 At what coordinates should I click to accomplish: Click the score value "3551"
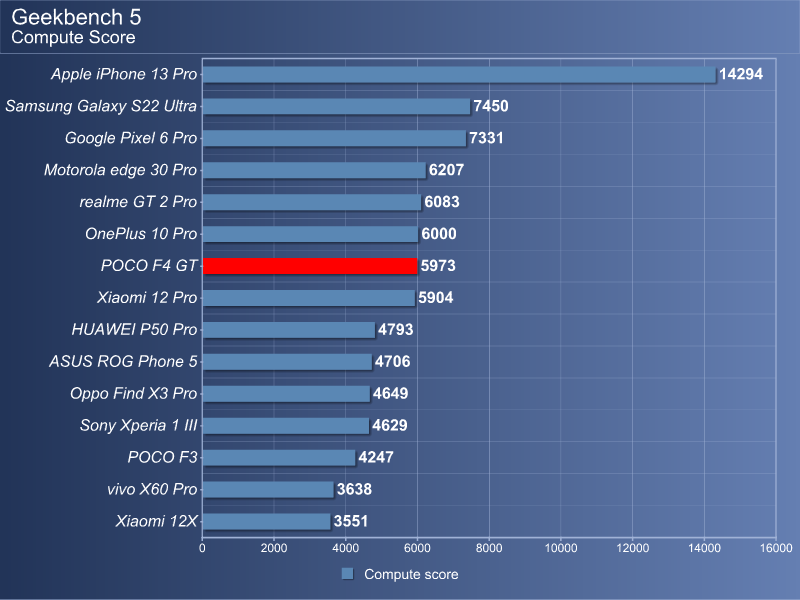(x=351, y=521)
